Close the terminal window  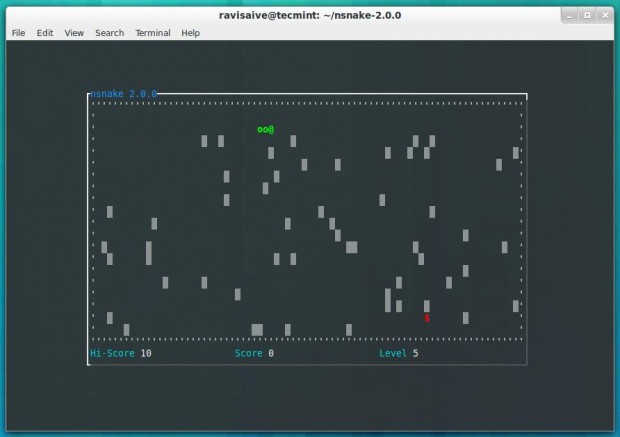click(x=605, y=15)
